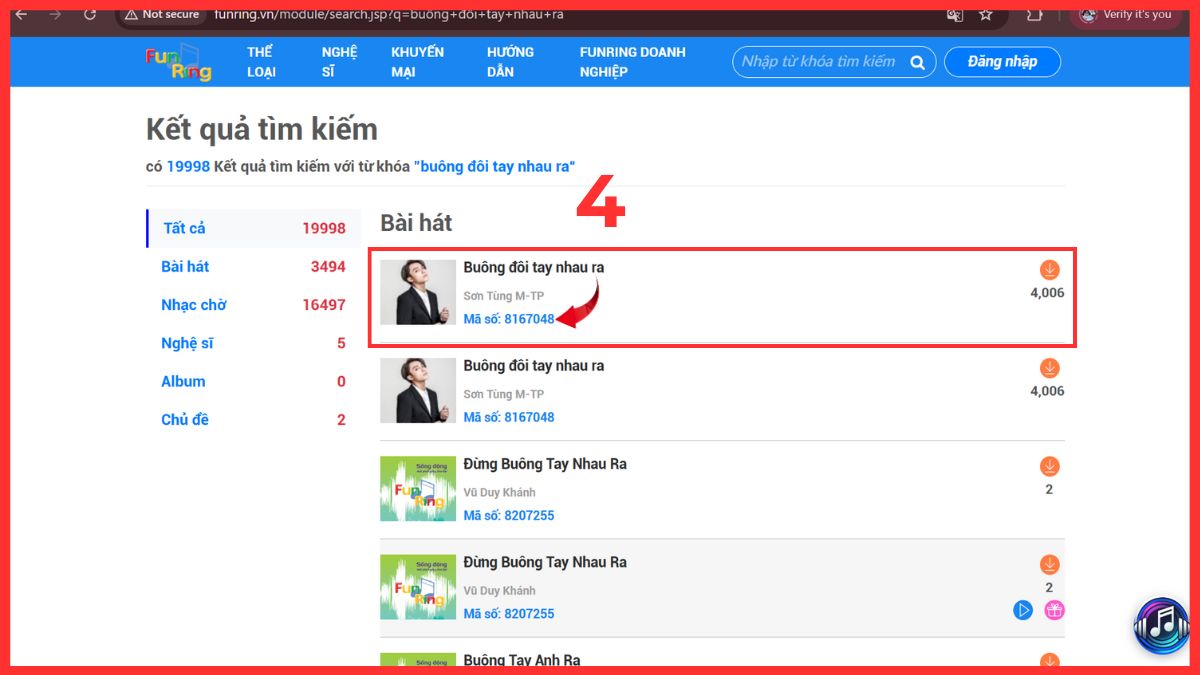The height and width of the screenshot is (675, 1200).
Task: Click the pink gift icon
Action: (1054, 610)
